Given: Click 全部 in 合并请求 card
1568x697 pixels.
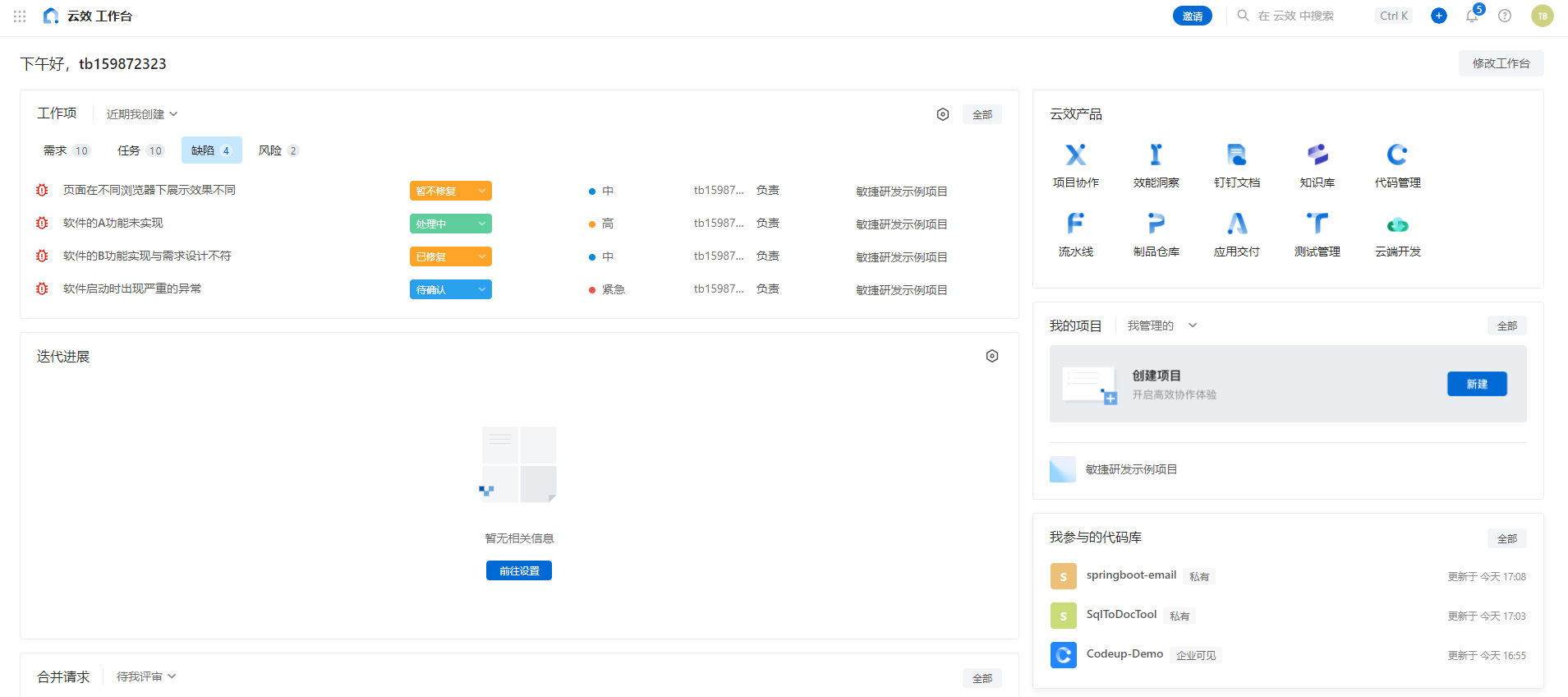Looking at the screenshot, I should [982, 678].
